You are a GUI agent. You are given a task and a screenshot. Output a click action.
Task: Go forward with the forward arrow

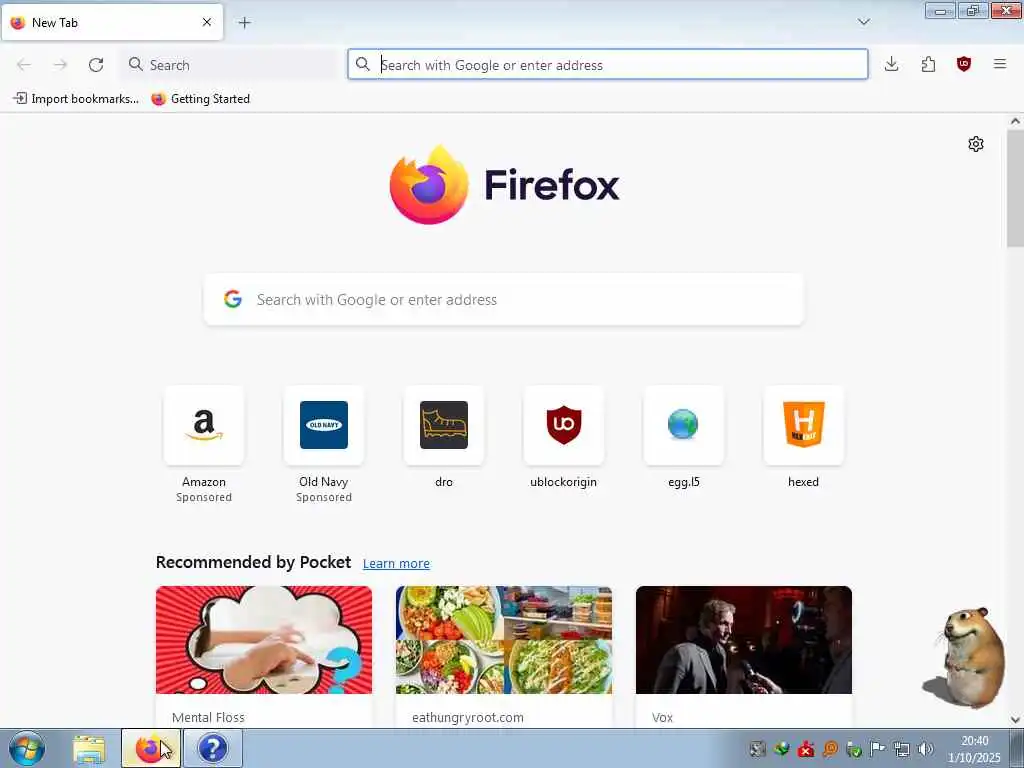pyautogui.click(x=60, y=65)
